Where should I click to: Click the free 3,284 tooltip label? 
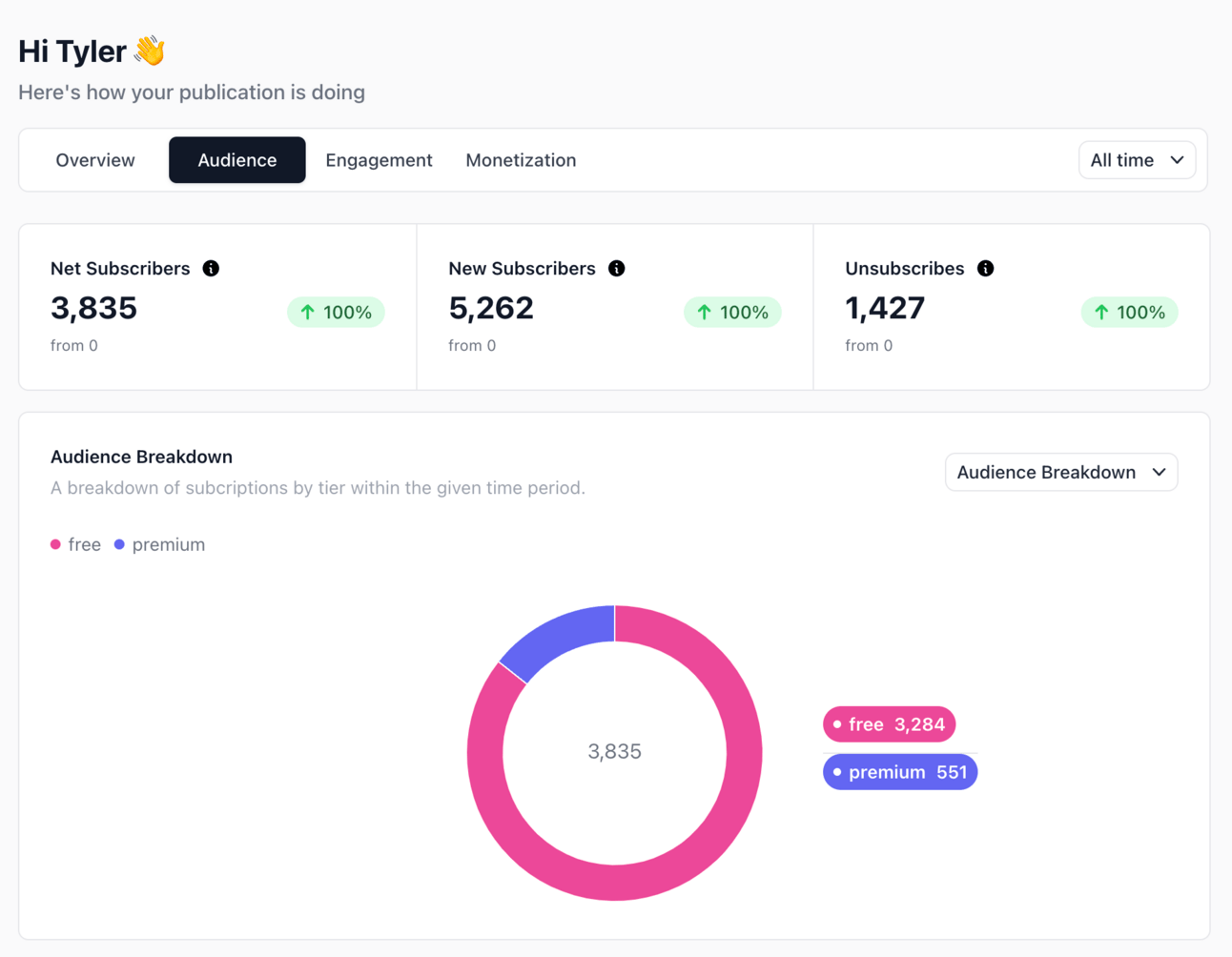tap(889, 724)
